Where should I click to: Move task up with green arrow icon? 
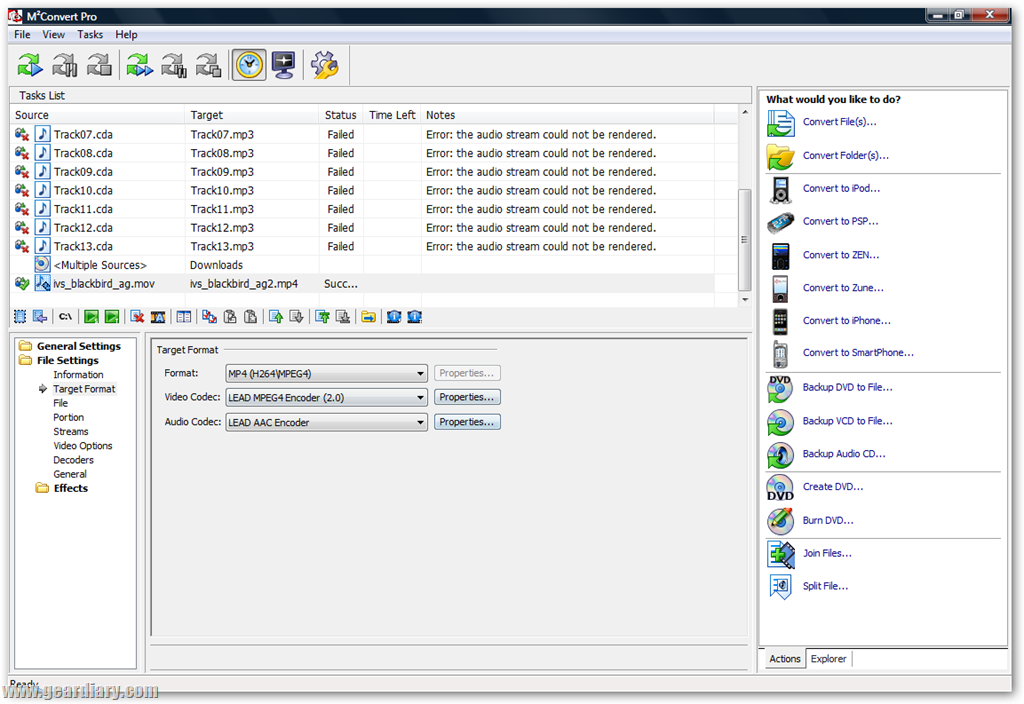(276, 317)
